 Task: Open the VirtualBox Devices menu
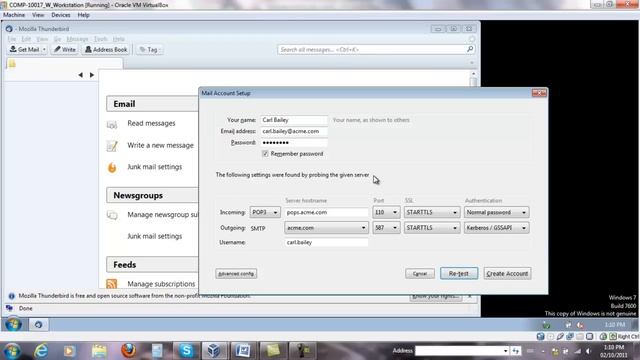point(61,15)
